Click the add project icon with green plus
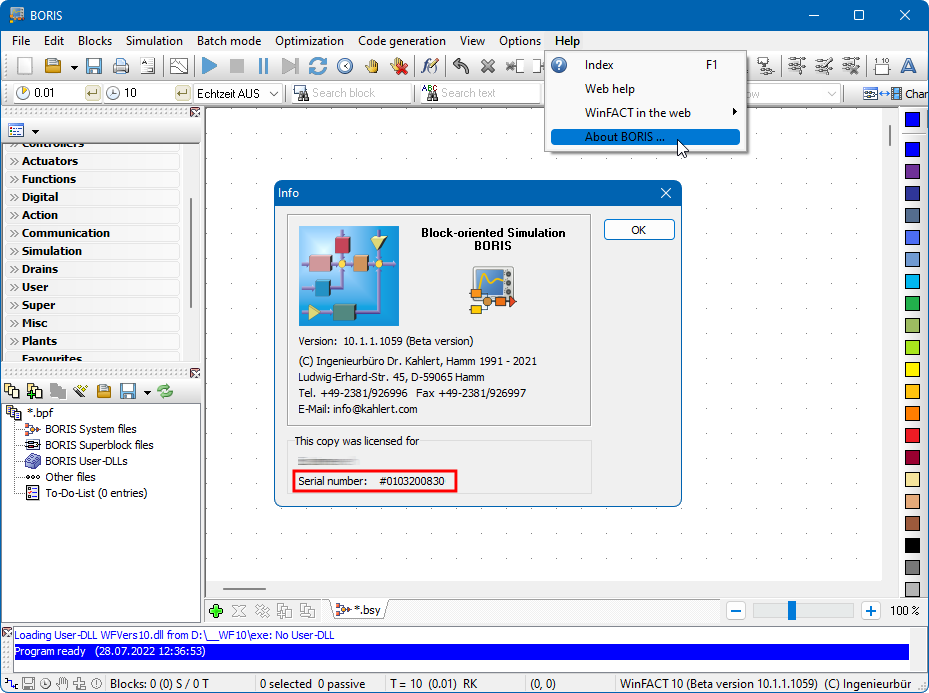This screenshot has width=929, height=693. [x=34, y=391]
